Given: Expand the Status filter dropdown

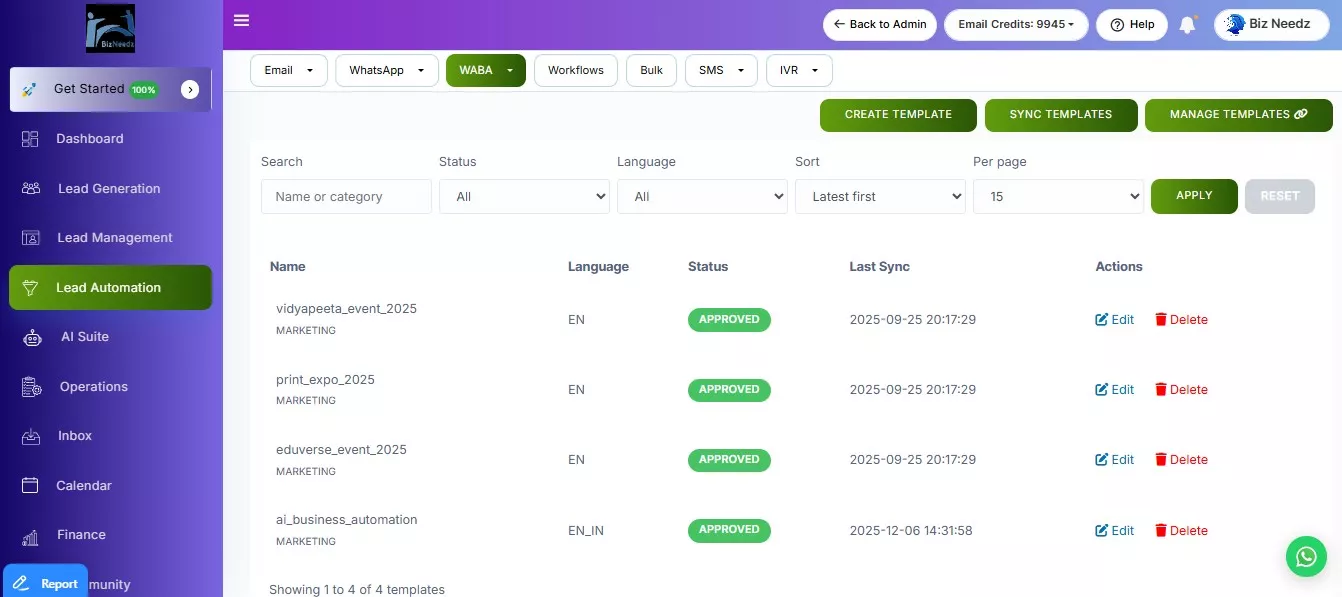Looking at the screenshot, I should click(524, 197).
